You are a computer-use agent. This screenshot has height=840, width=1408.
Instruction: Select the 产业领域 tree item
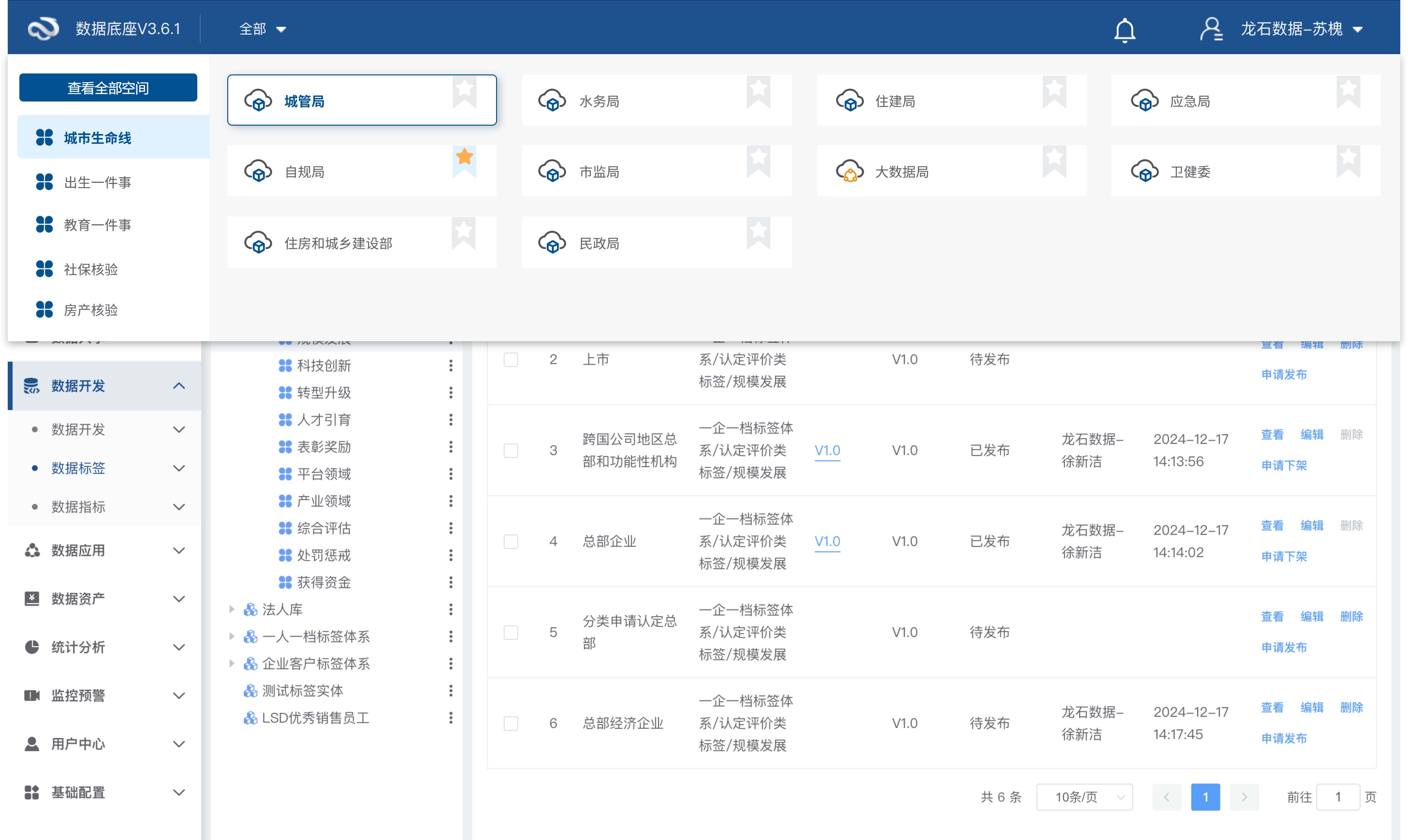coord(324,501)
